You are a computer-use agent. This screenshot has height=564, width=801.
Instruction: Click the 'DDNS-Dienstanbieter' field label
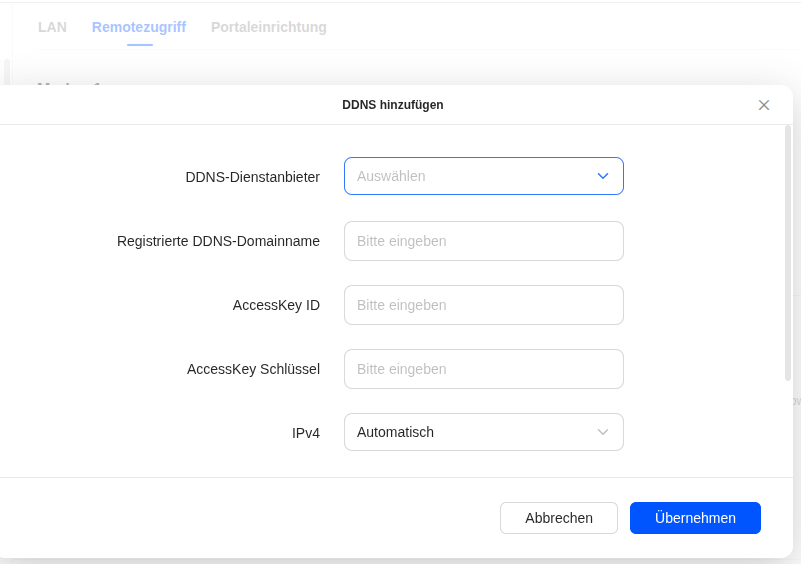tap(252, 177)
